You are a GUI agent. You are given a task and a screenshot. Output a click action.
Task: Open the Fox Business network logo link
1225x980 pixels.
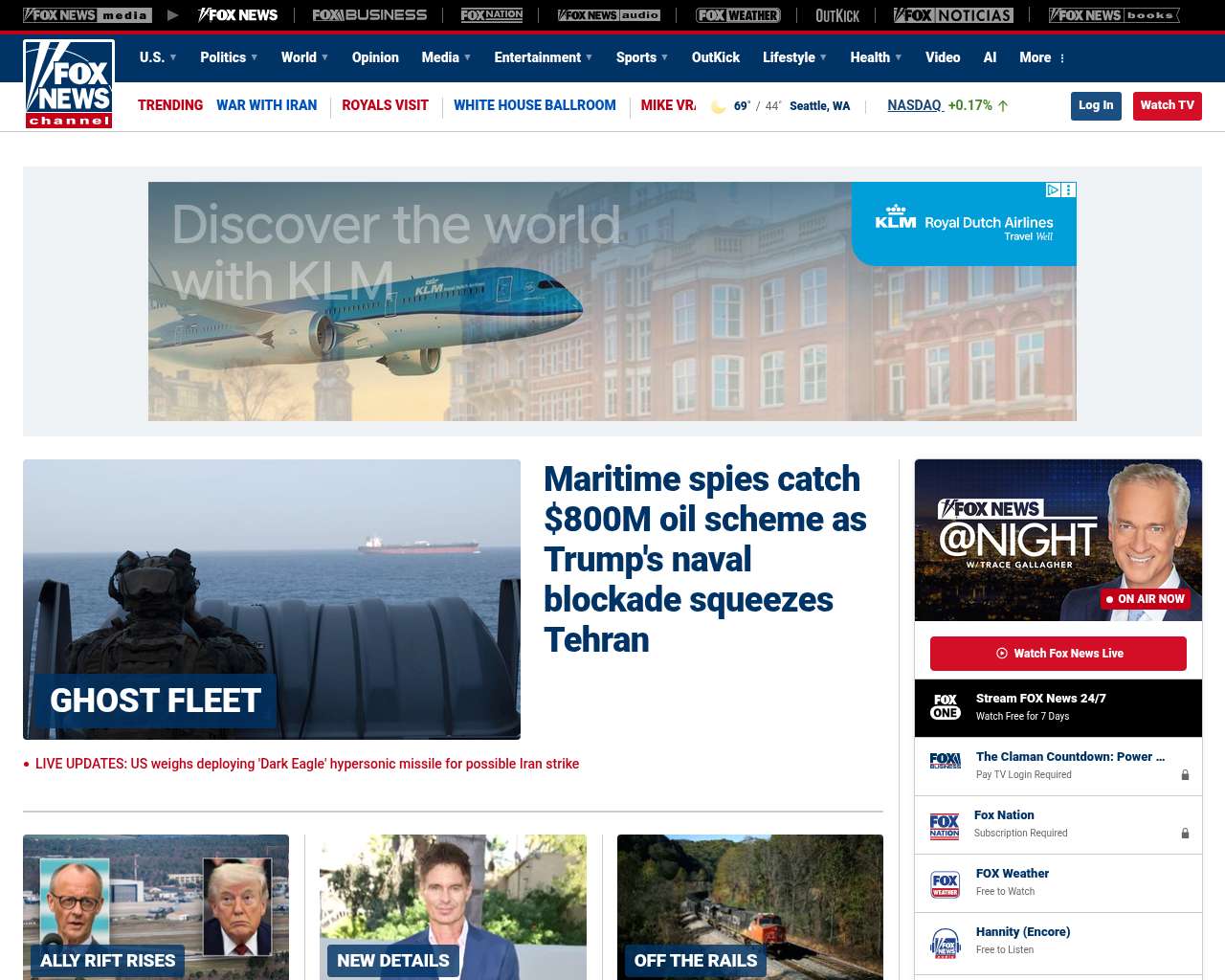[x=369, y=15]
